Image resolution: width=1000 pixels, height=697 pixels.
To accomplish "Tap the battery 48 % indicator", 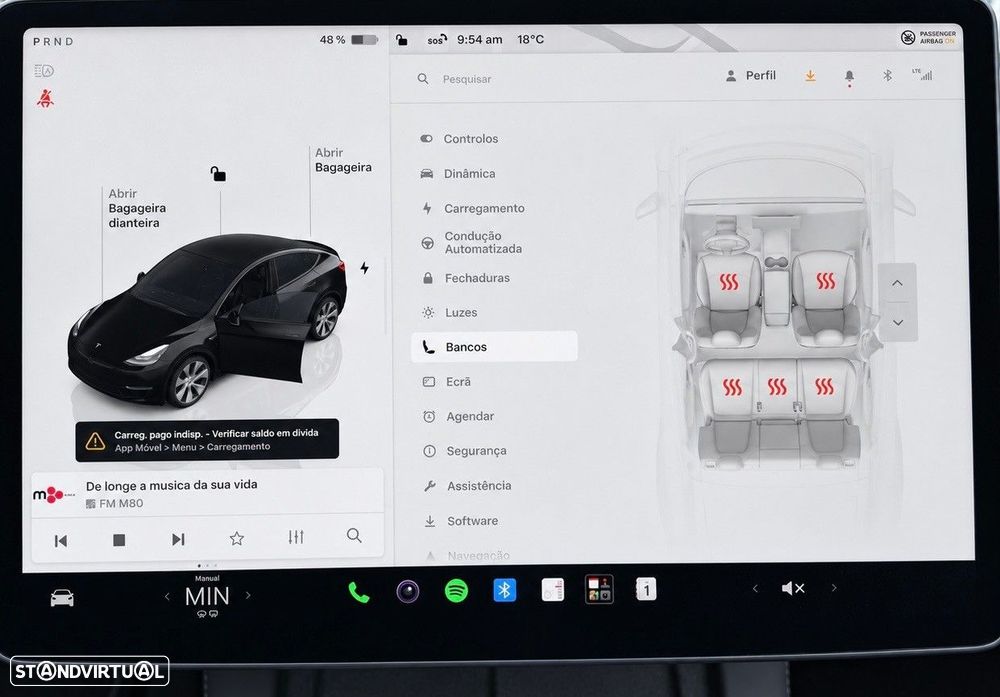I will pyautogui.click(x=349, y=40).
